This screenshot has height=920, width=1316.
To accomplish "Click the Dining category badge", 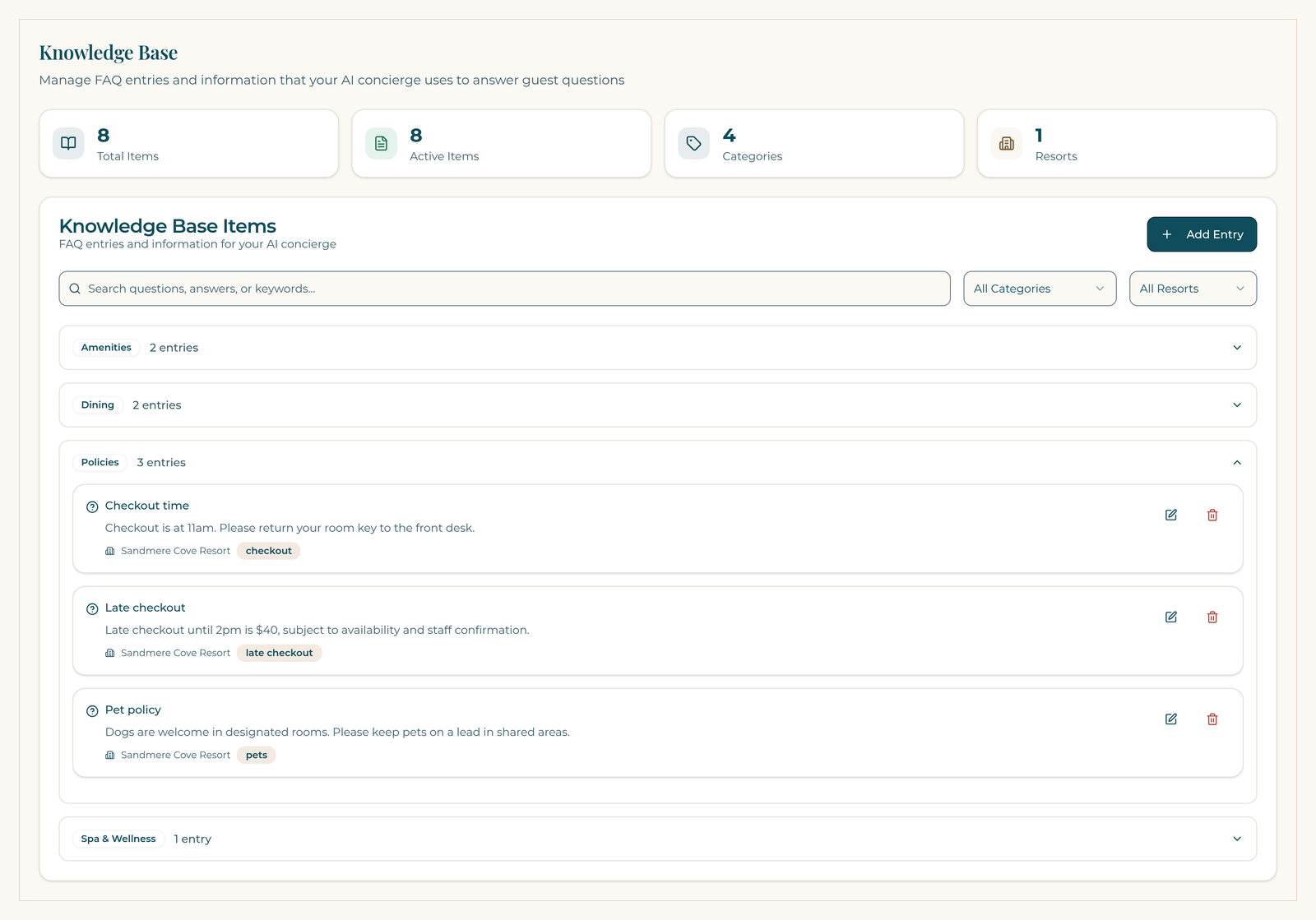I will pyautogui.click(x=97, y=405).
